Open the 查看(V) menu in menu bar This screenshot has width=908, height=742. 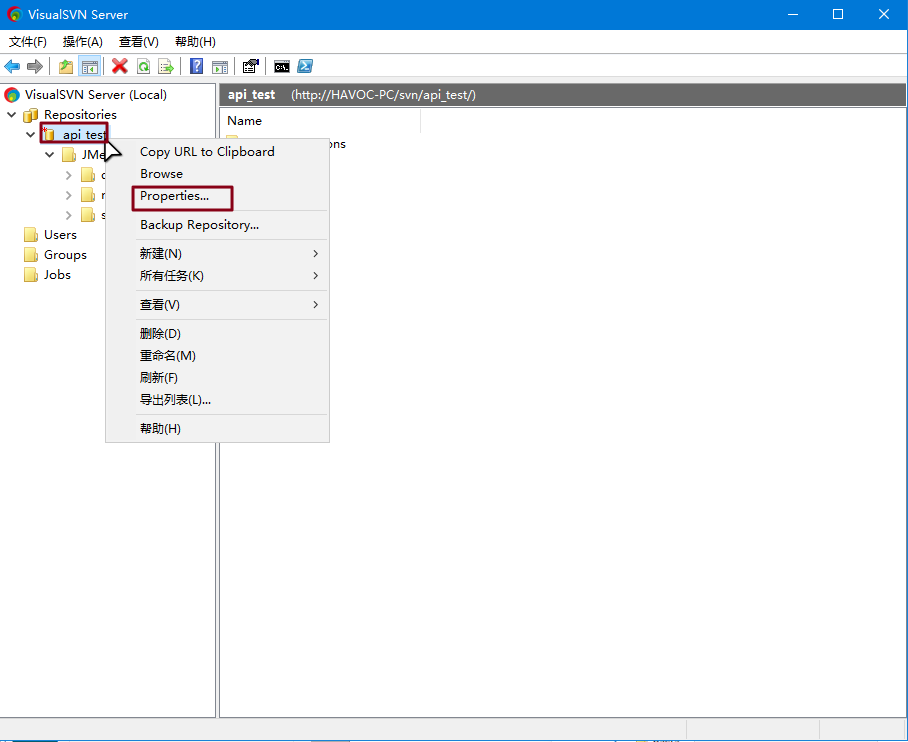tap(138, 42)
